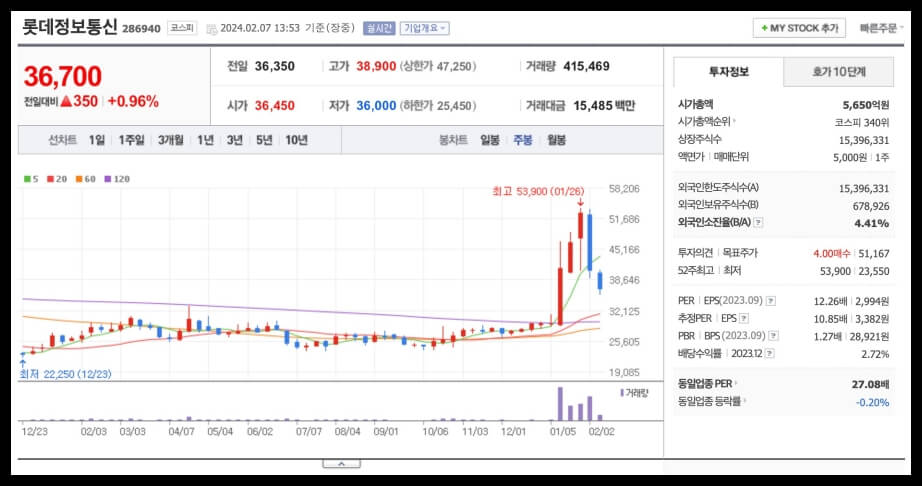Image resolution: width=922 pixels, height=486 pixels.
Task: Click the 투자의견 label
Action: (x=695, y=253)
